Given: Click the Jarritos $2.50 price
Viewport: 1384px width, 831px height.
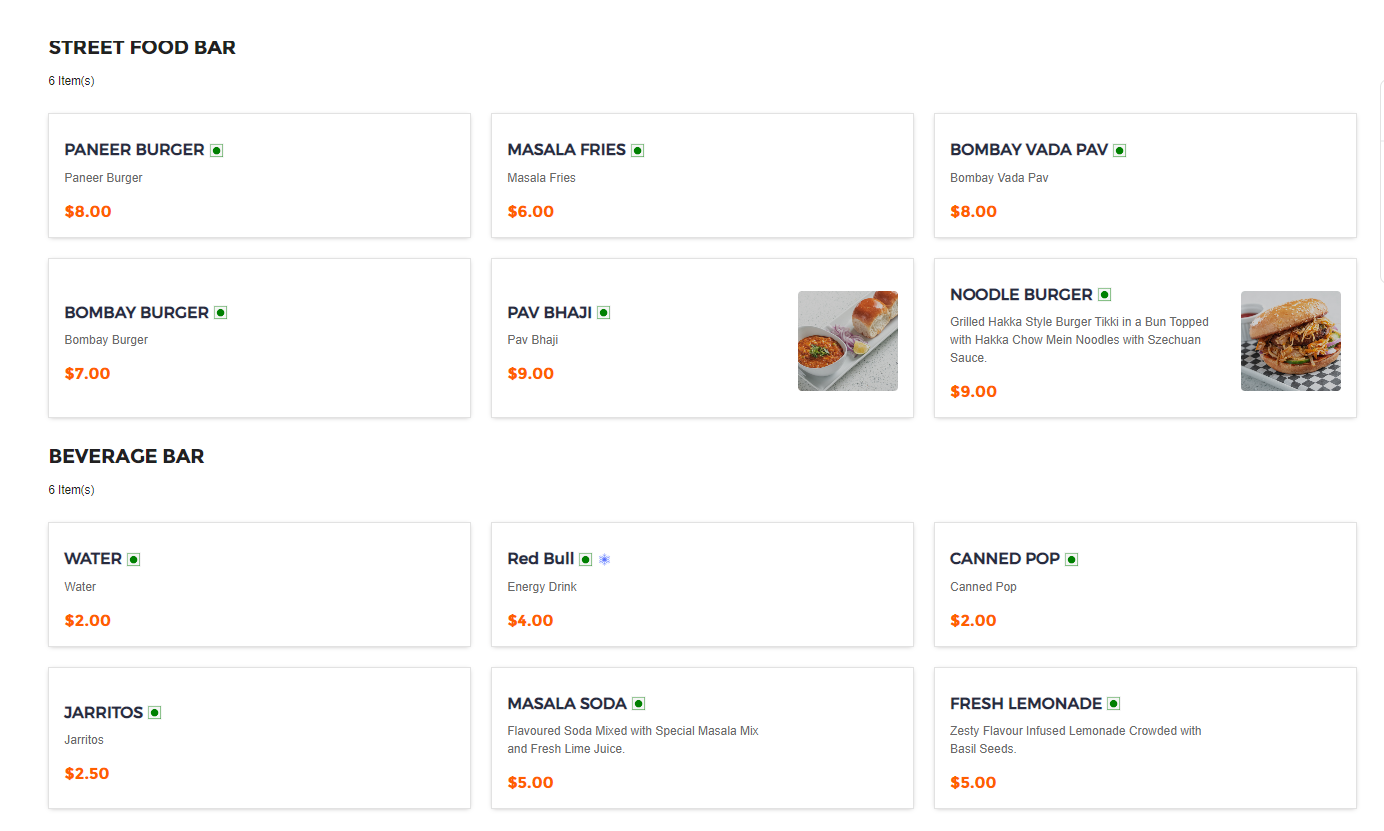Looking at the screenshot, I should pyautogui.click(x=87, y=774).
